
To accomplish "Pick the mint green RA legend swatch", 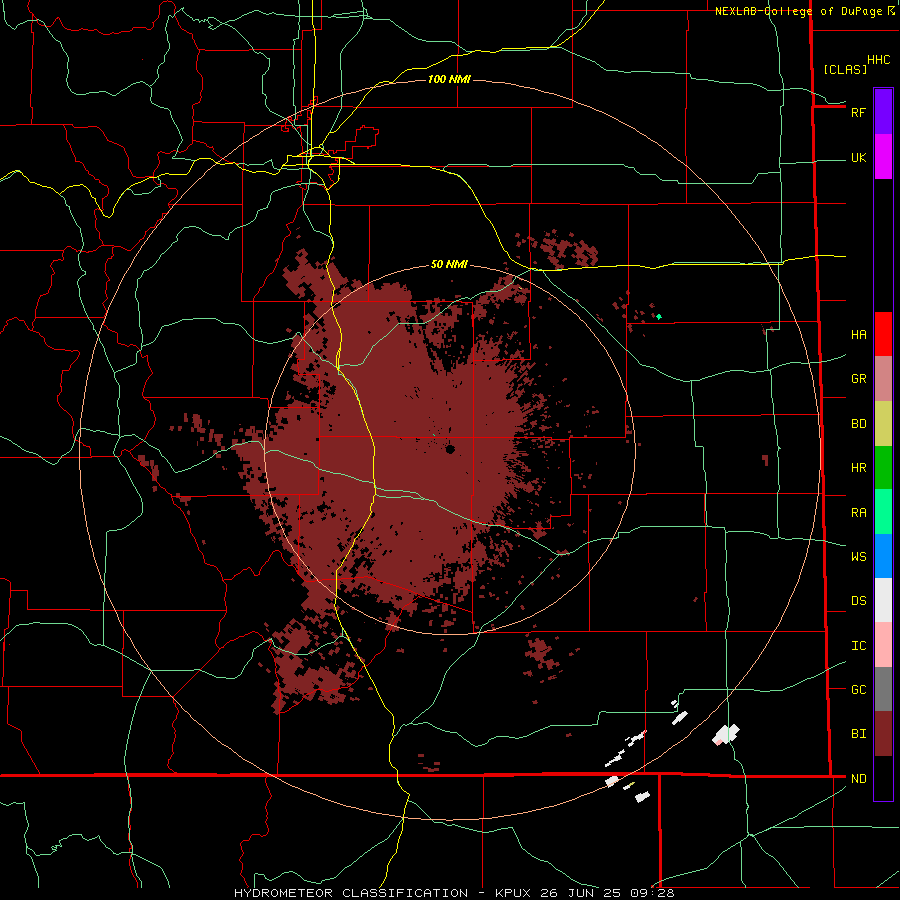I will click(883, 512).
